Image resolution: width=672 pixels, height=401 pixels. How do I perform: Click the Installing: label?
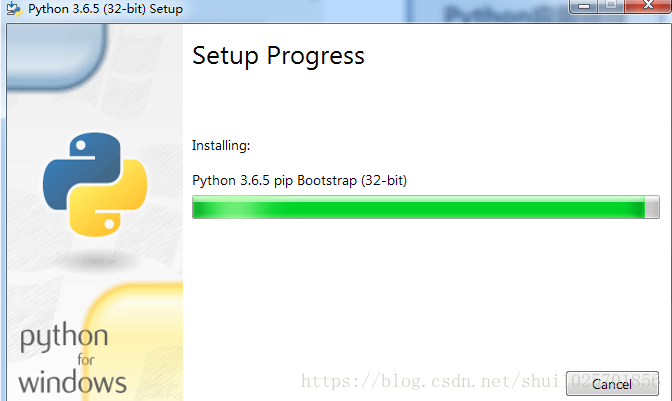click(x=221, y=146)
